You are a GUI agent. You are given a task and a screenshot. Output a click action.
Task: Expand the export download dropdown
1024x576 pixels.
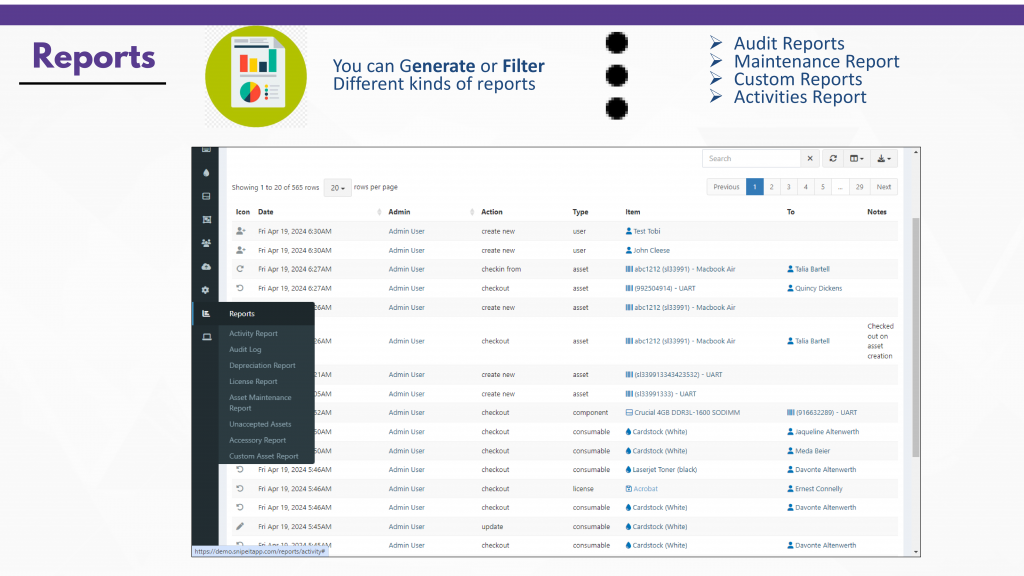tap(884, 158)
